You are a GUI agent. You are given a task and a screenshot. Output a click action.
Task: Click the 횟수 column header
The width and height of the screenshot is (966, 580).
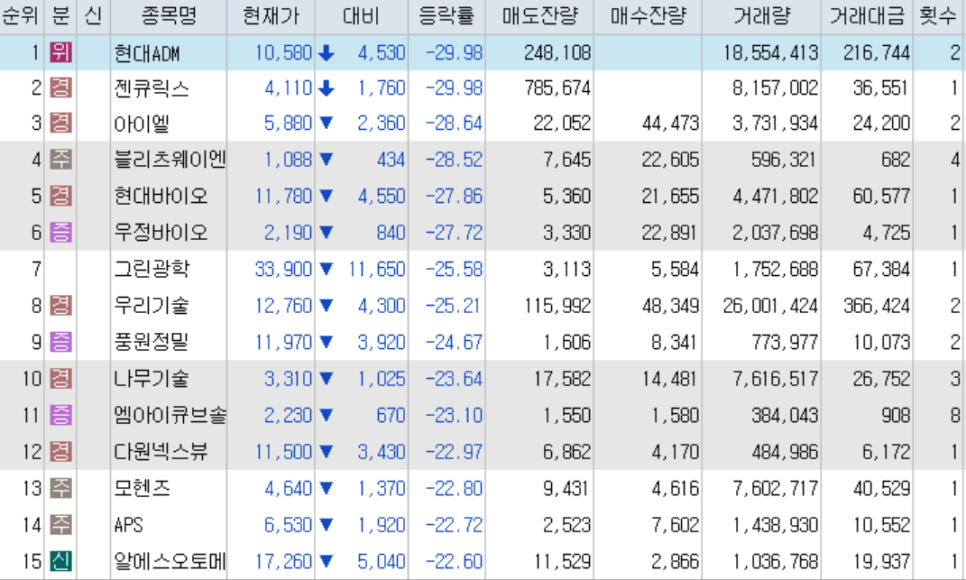[x=938, y=16]
